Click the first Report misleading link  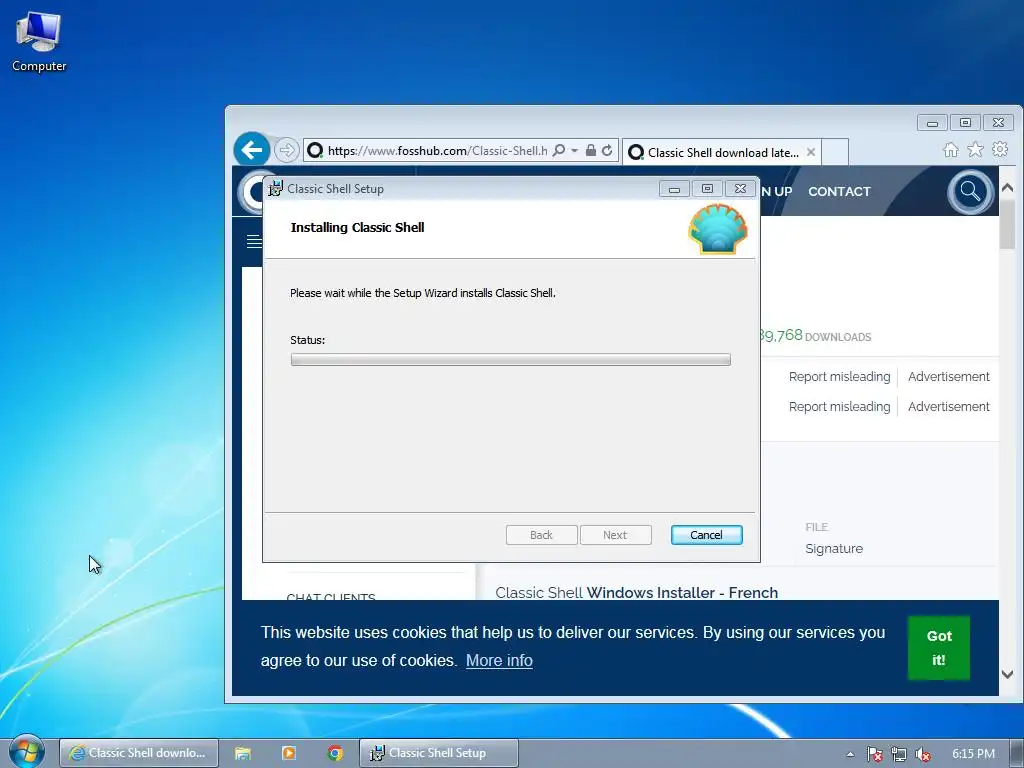pyautogui.click(x=839, y=377)
